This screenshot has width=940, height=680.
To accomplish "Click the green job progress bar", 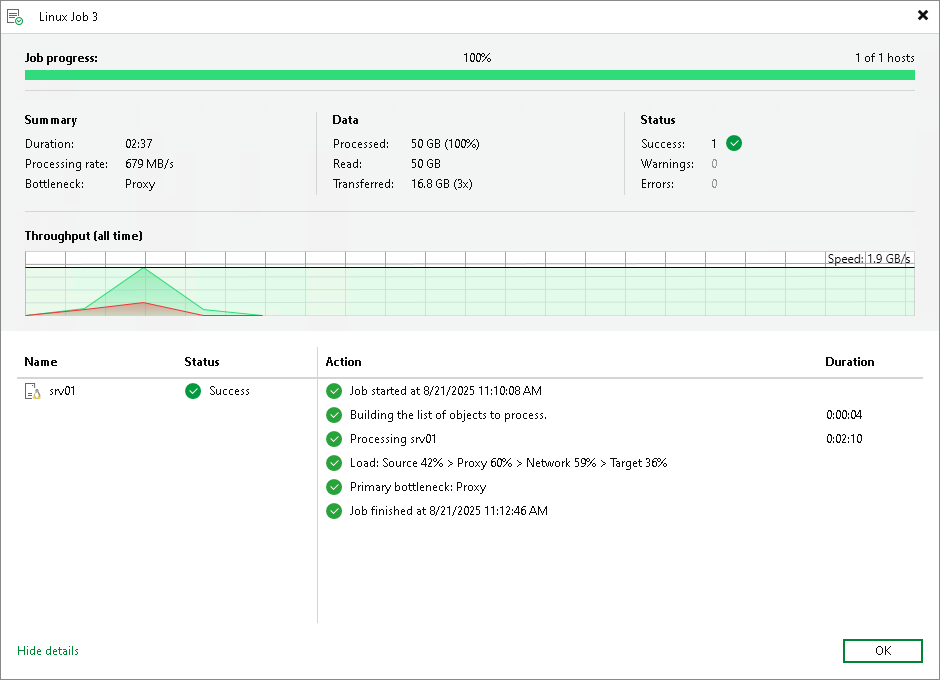I will [469, 75].
